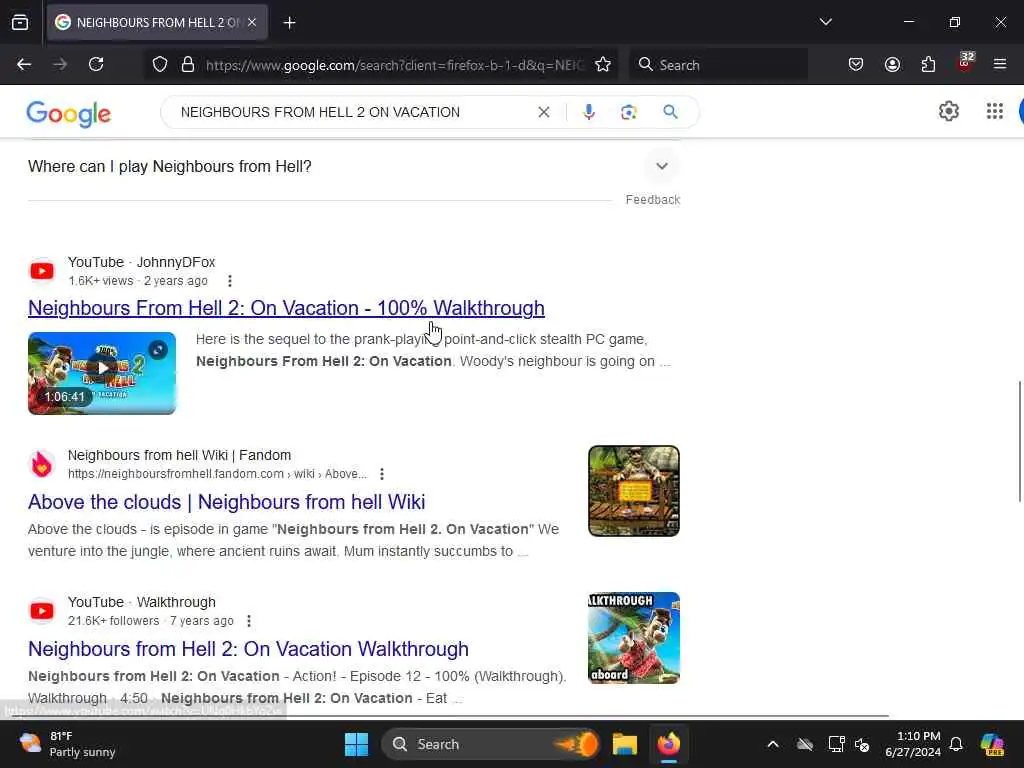Click the YouTube favicon of JohnnyDFox result
The height and width of the screenshot is (768, 1024).
pyautogui.click(x=42, y=271)
